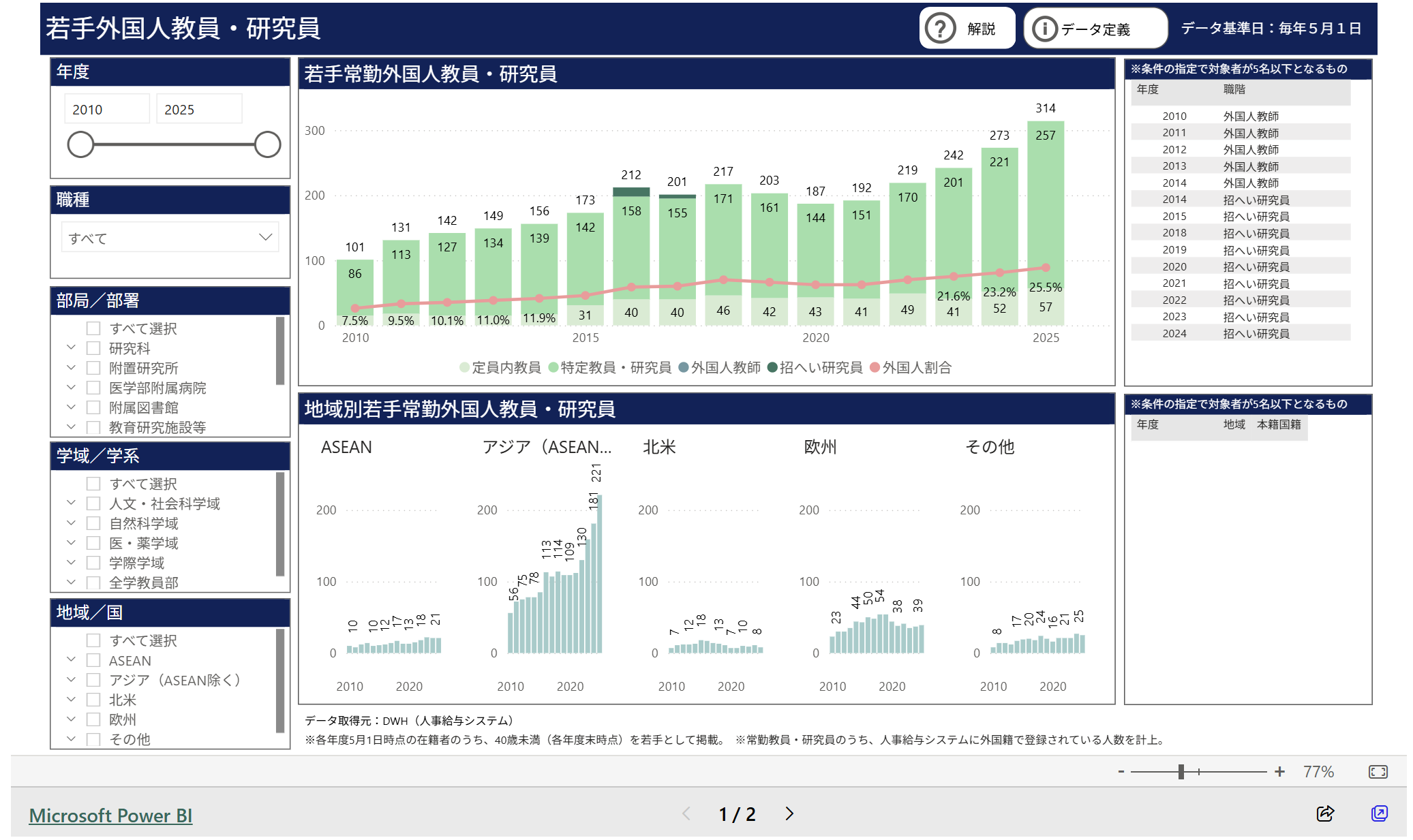This screenshot has width=1413, height=840.
Task: Go to next page arrow
Action: point(789,814)
